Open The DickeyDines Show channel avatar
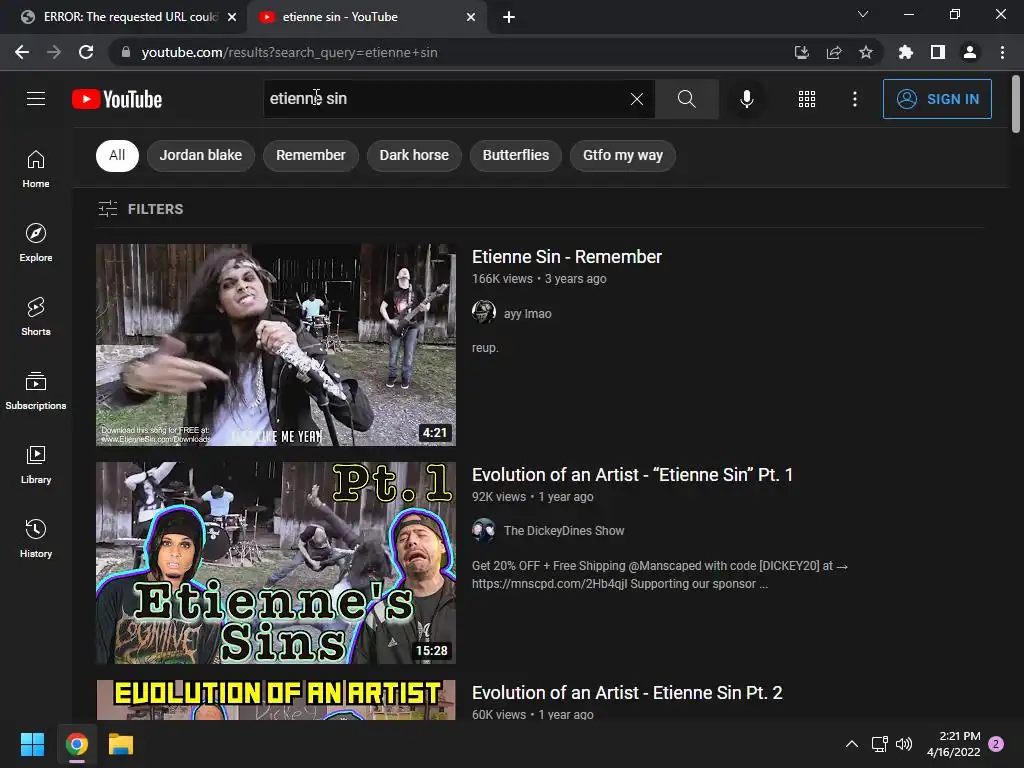Screen dimensions: 1024x768 484,530
